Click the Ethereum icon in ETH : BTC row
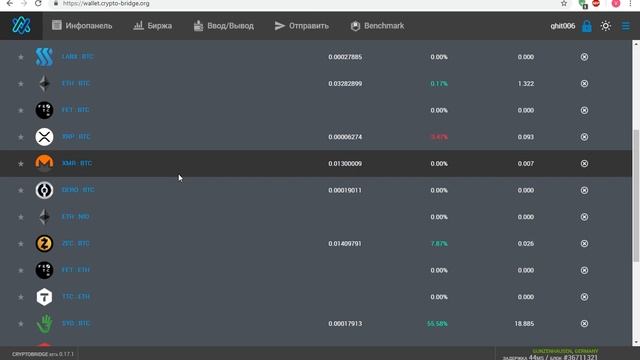This screenshot has height=360, width=640. [44, 83]
